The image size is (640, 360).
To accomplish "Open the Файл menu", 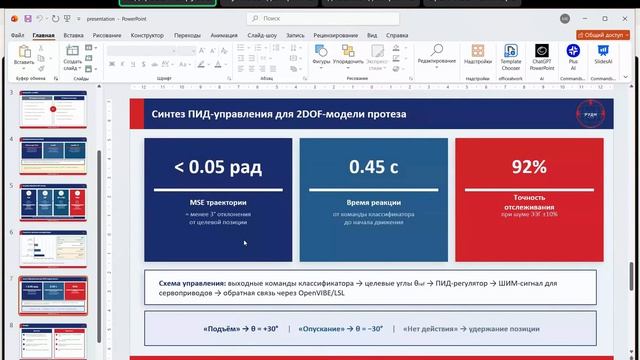I will coord(18,36).
